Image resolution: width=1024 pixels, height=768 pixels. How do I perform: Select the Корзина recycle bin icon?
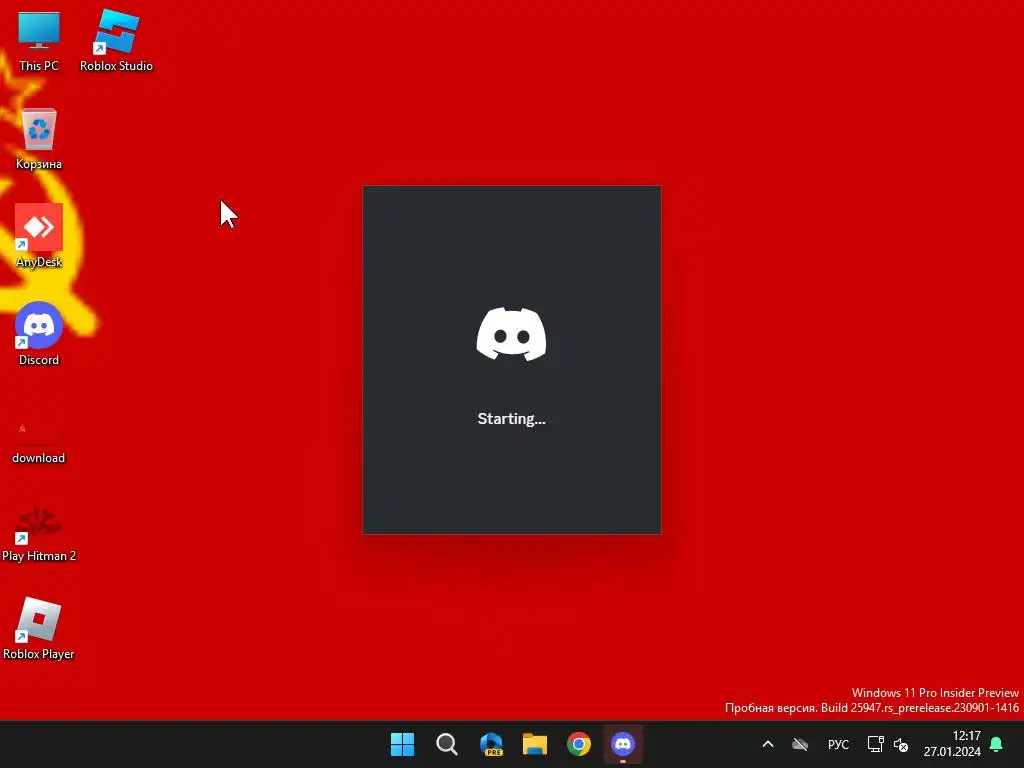coord(39,139)
